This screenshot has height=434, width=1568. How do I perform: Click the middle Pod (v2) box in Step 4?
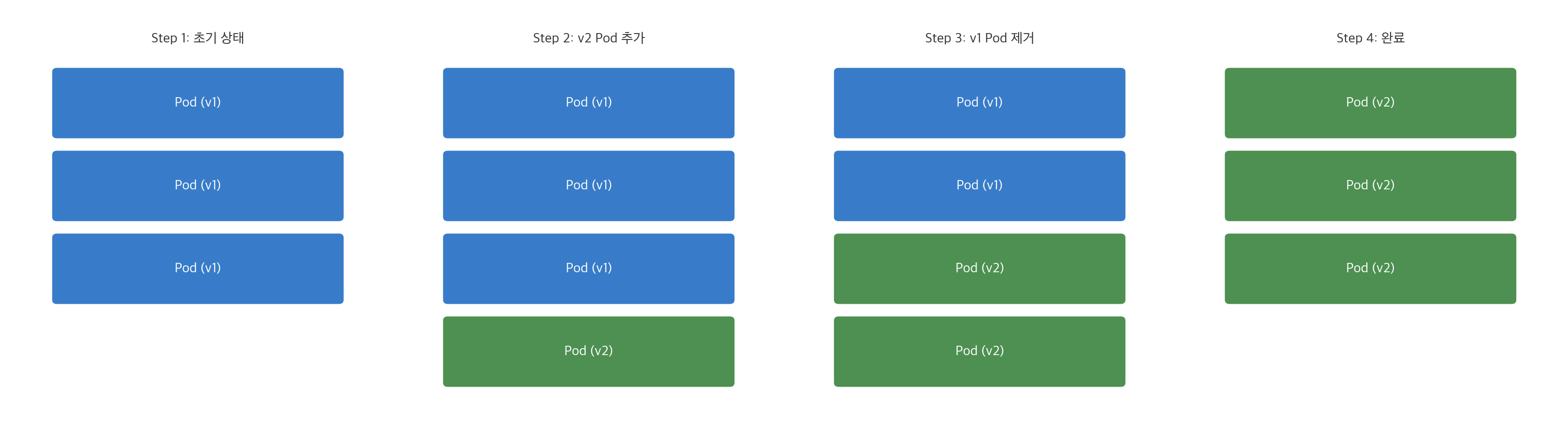[x=1370, y=185]
